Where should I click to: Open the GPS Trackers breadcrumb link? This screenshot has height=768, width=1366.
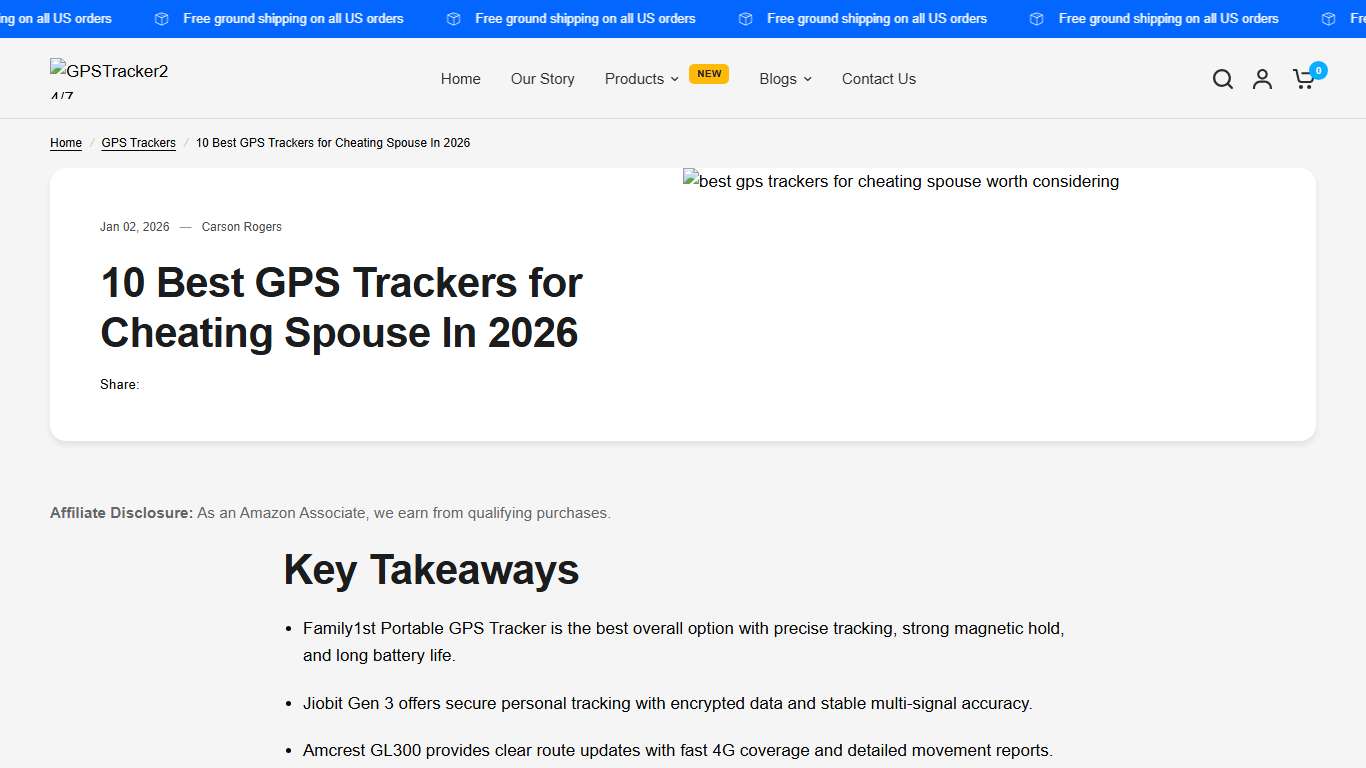point(138,142)
